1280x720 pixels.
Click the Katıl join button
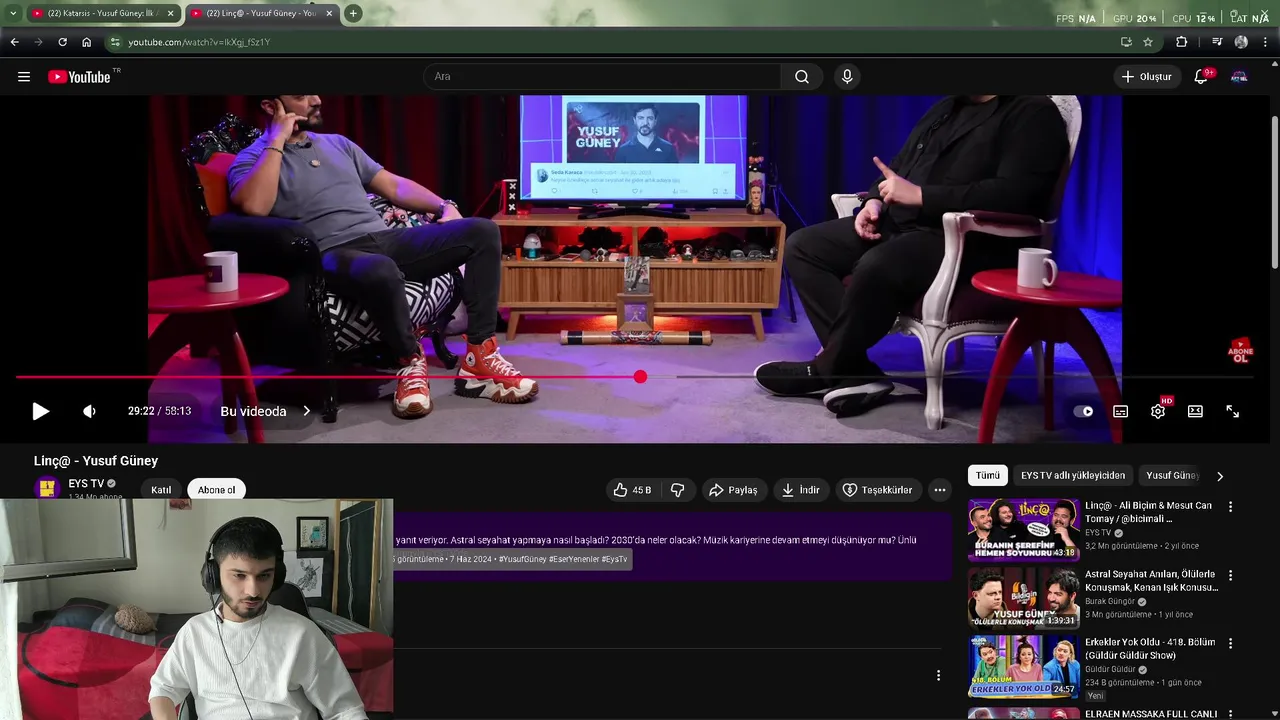pyautogui.click(x=161, y=490)
